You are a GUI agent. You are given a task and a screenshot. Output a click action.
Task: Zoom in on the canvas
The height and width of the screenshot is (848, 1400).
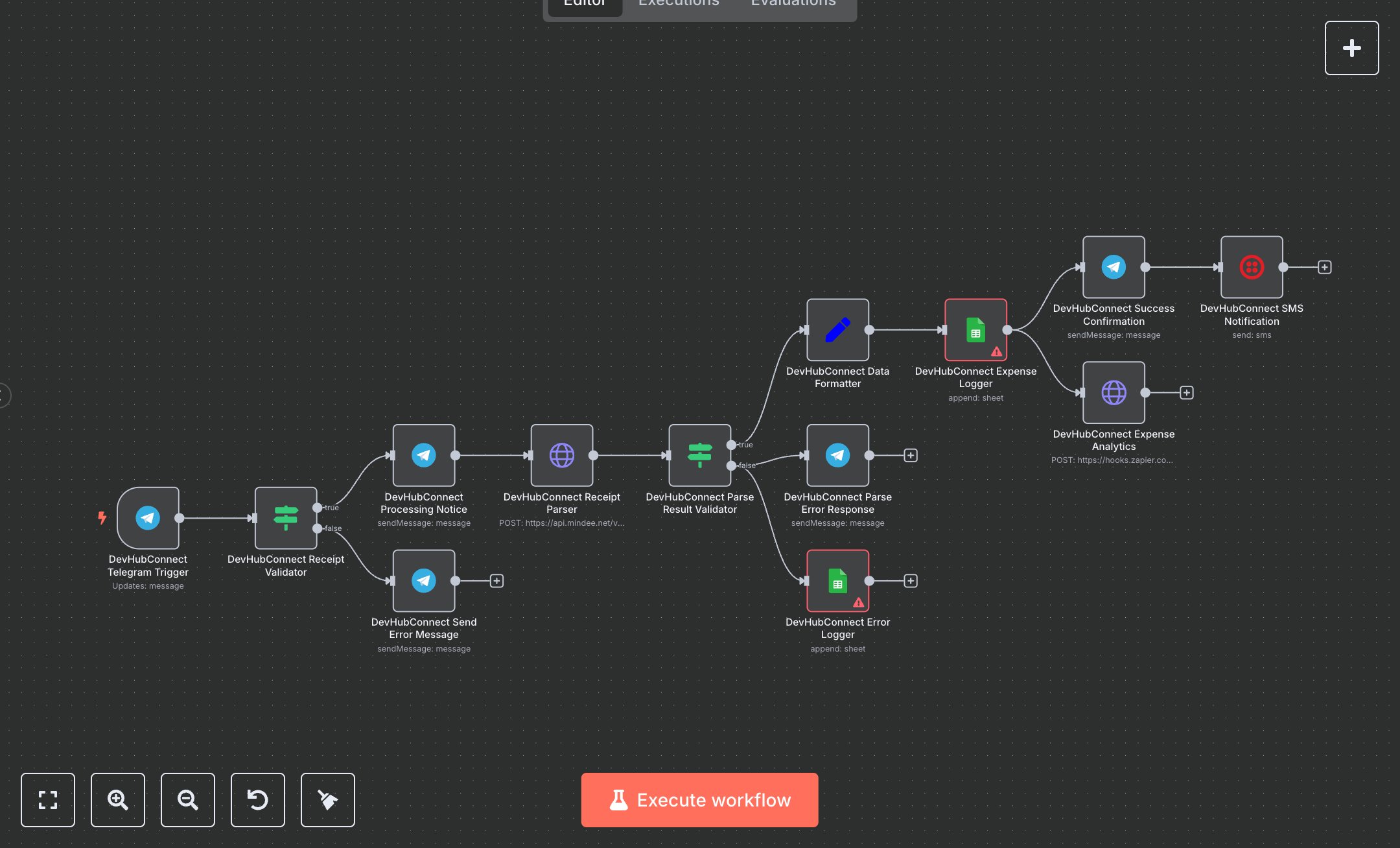(x=118, y=800)
